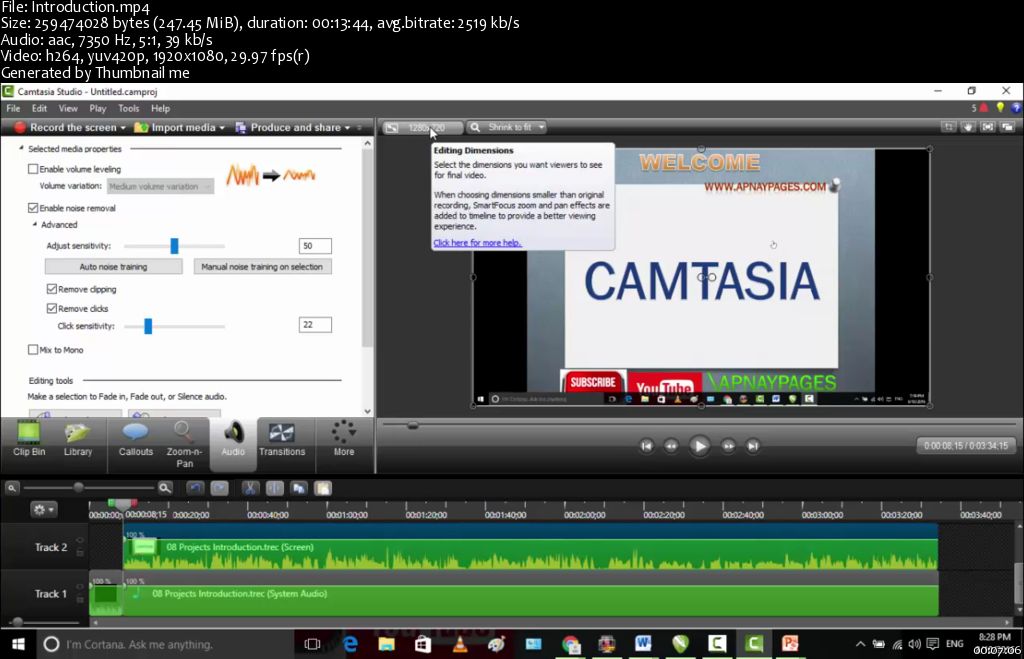Open the File menu

[13, 108]
